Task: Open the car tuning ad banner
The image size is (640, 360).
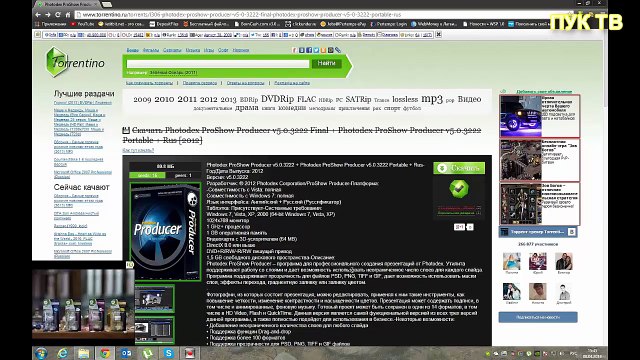Action: (x=539, y=116)
